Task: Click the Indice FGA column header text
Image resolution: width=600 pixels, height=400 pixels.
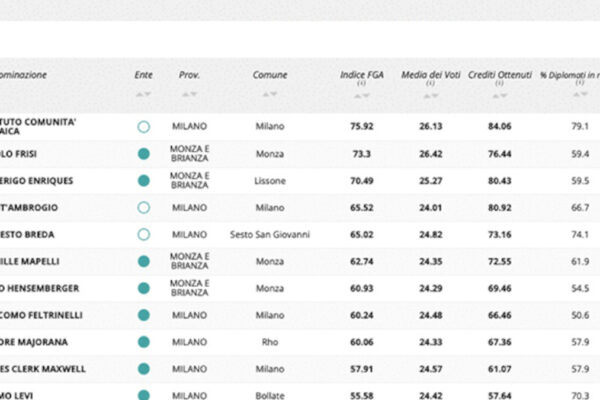Action: tap(361, 75)
